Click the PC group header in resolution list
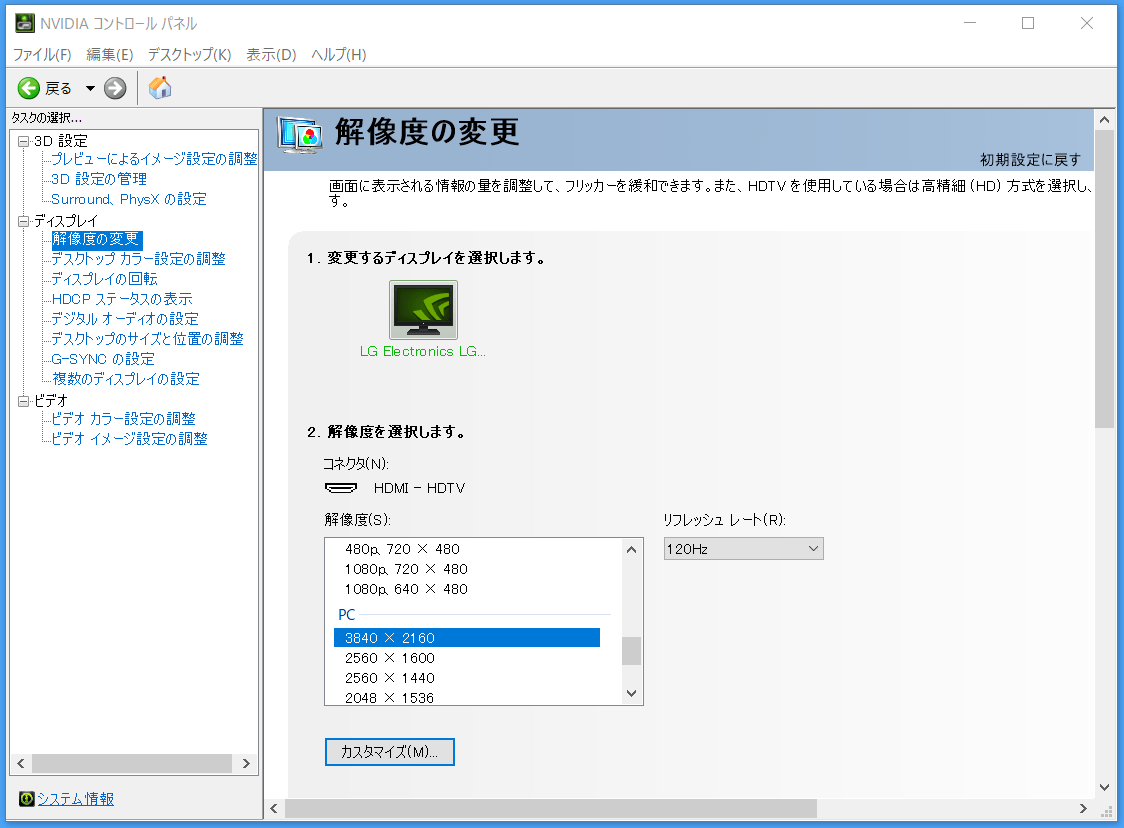The height and width of the screenshot is (828, 1124). 347,615
